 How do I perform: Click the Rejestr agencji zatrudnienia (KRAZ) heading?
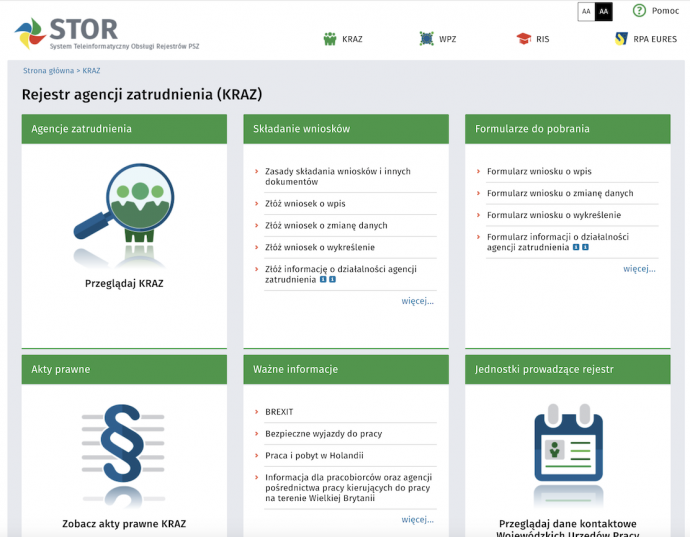[x=142, y=94]
